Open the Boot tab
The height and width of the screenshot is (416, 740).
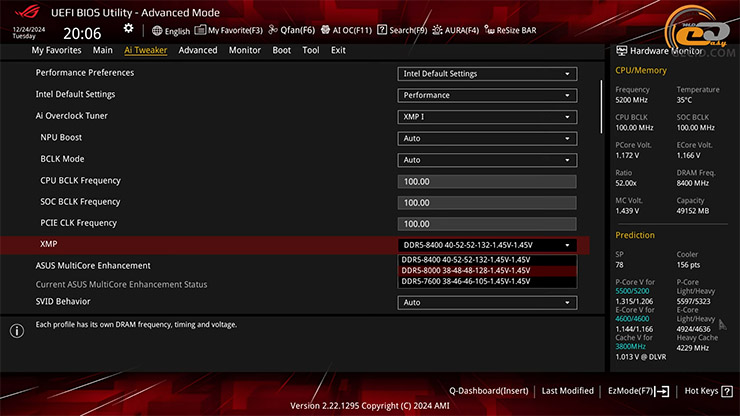pyautogui.click(x=281, y=50)
